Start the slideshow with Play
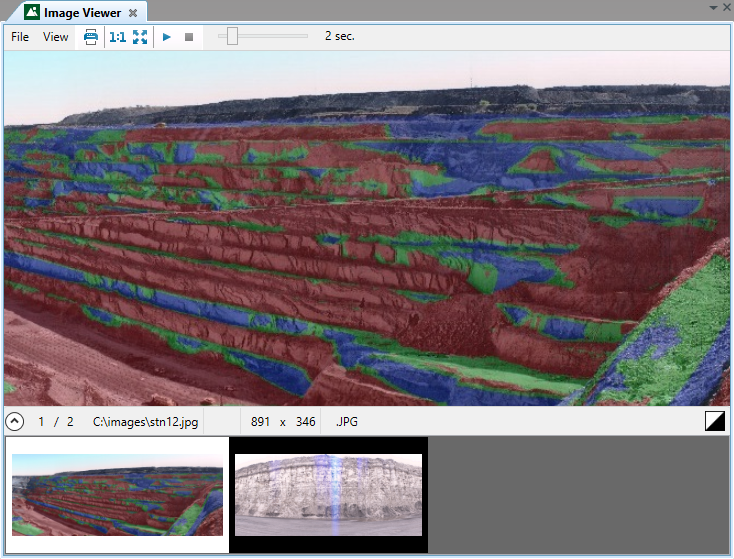 pyautogui.click(x=167, y=37)
